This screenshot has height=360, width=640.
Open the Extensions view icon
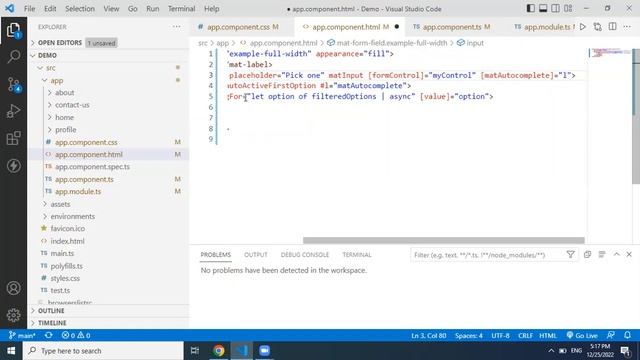tap(13, 138)
